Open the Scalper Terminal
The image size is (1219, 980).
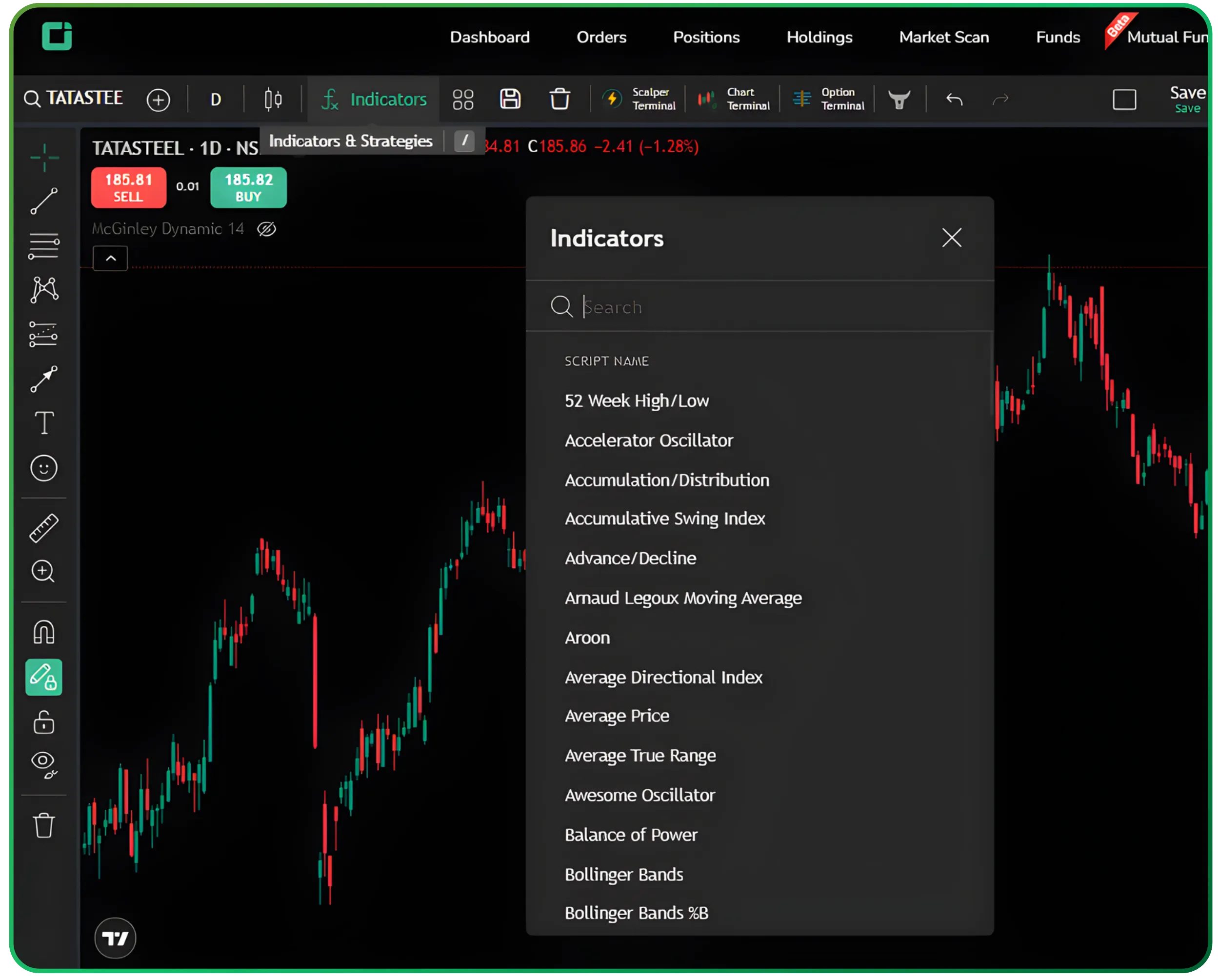pyautogui.click(x=639, y=100)
